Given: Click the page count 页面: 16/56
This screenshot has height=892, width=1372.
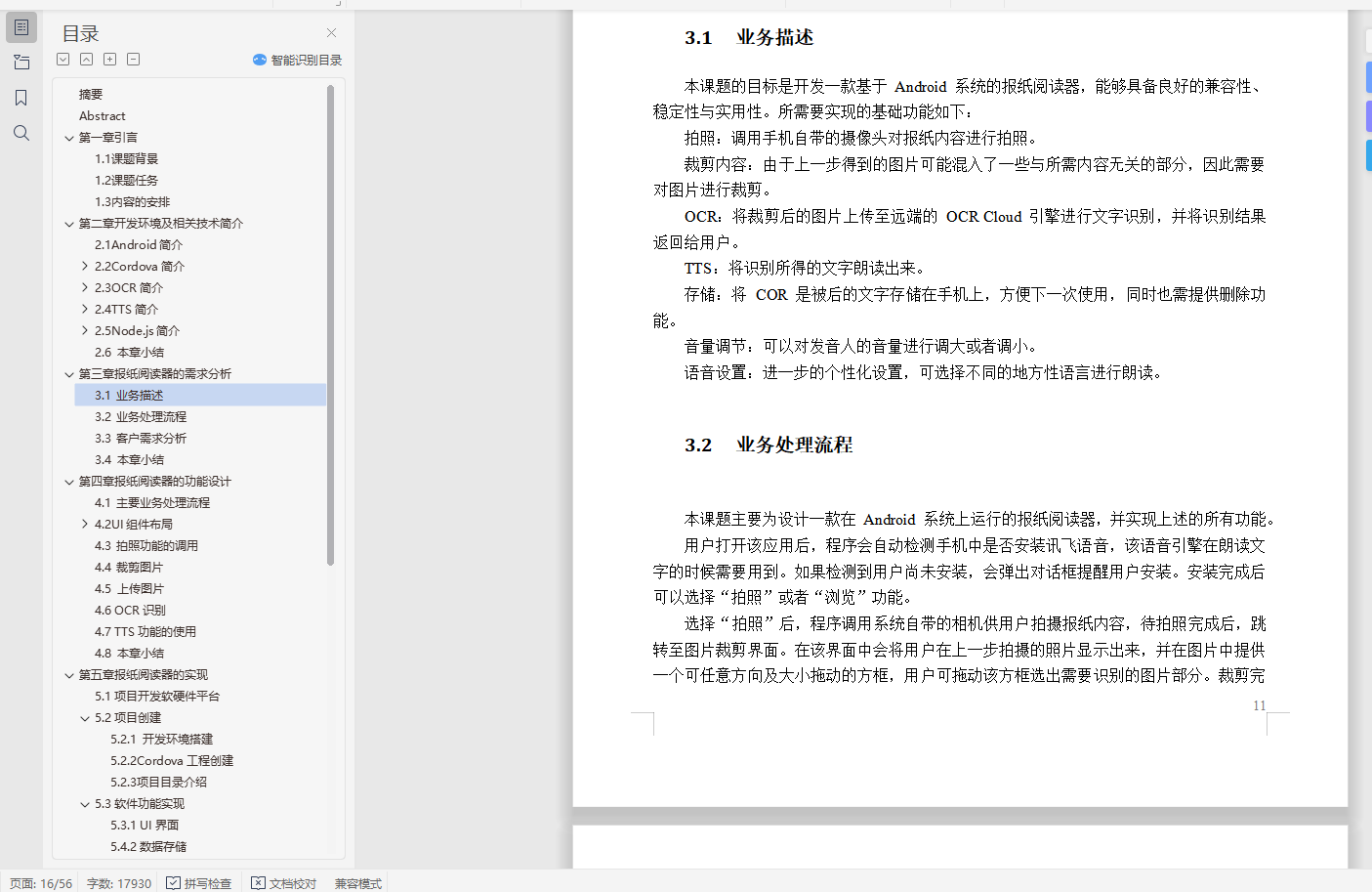Looking at the screenshot, I should (x=41, y=883).
